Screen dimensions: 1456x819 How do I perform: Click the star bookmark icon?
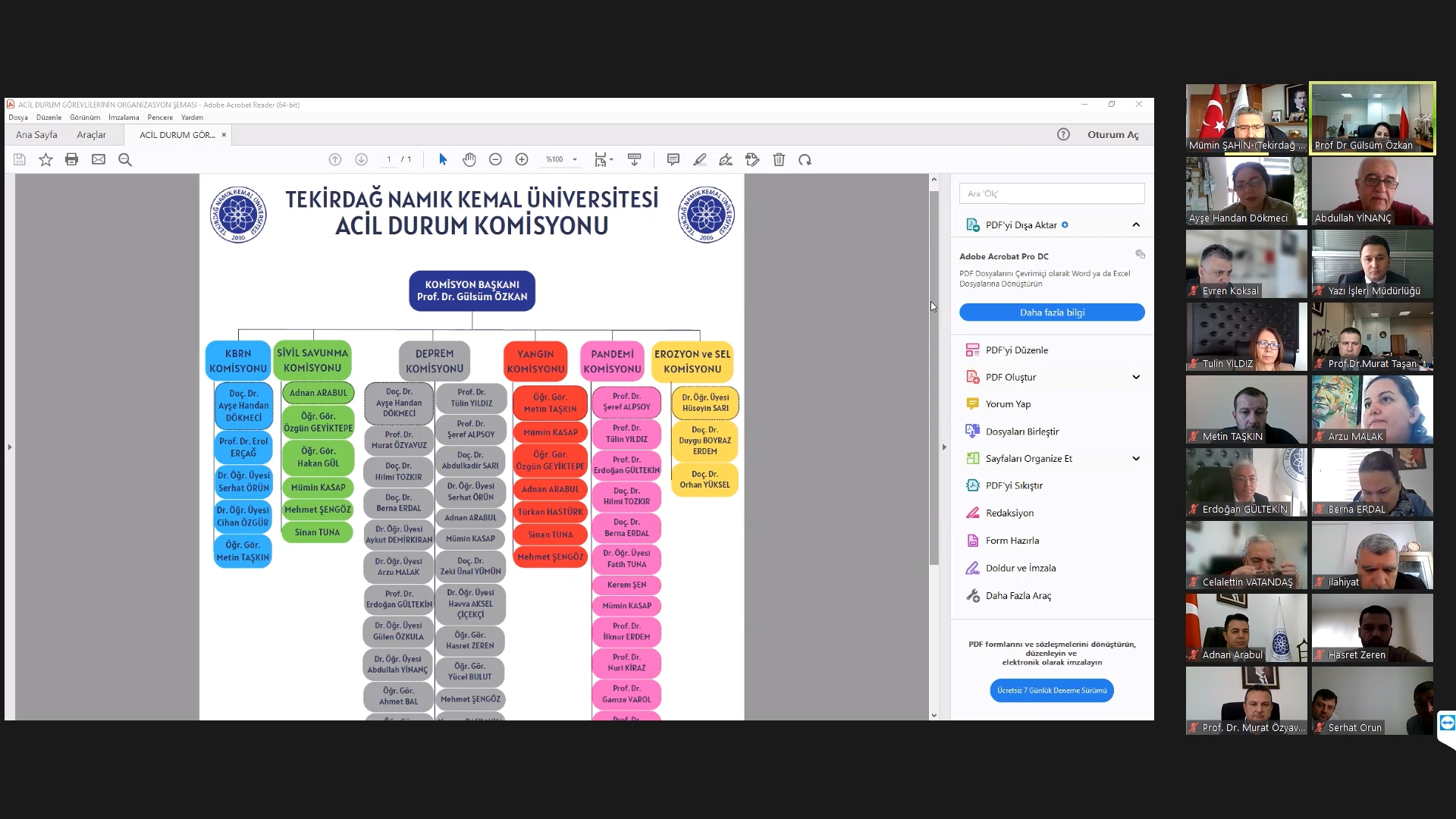45,159
